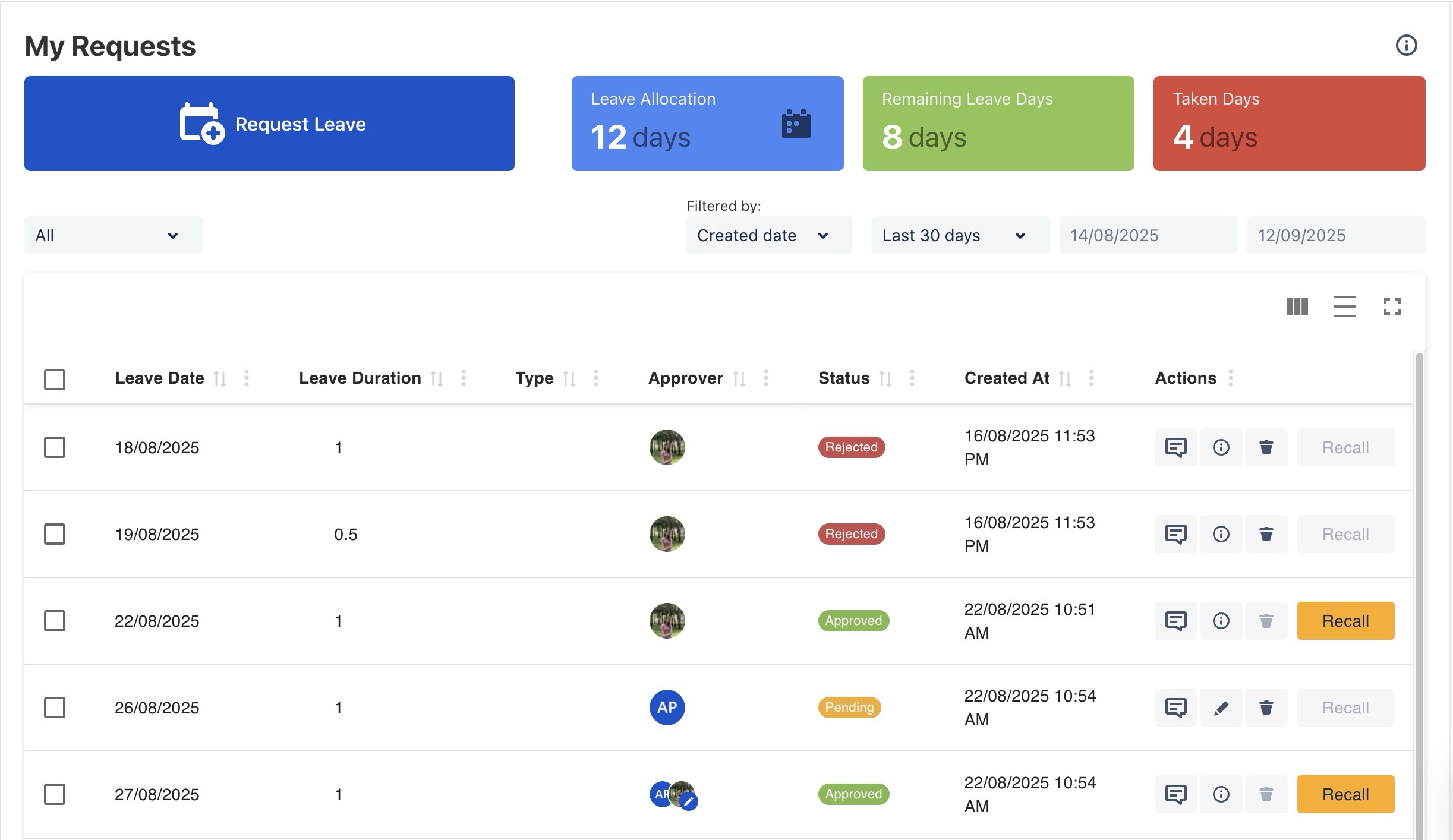Select all rows with header checkbox
This screenshot has width=1453, height=840.
[x=55, y=379]
